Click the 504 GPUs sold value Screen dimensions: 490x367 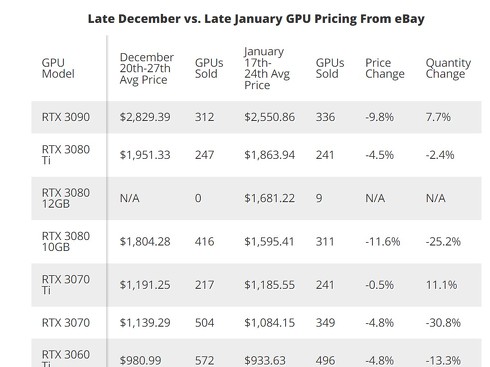[x=204, y=323]
